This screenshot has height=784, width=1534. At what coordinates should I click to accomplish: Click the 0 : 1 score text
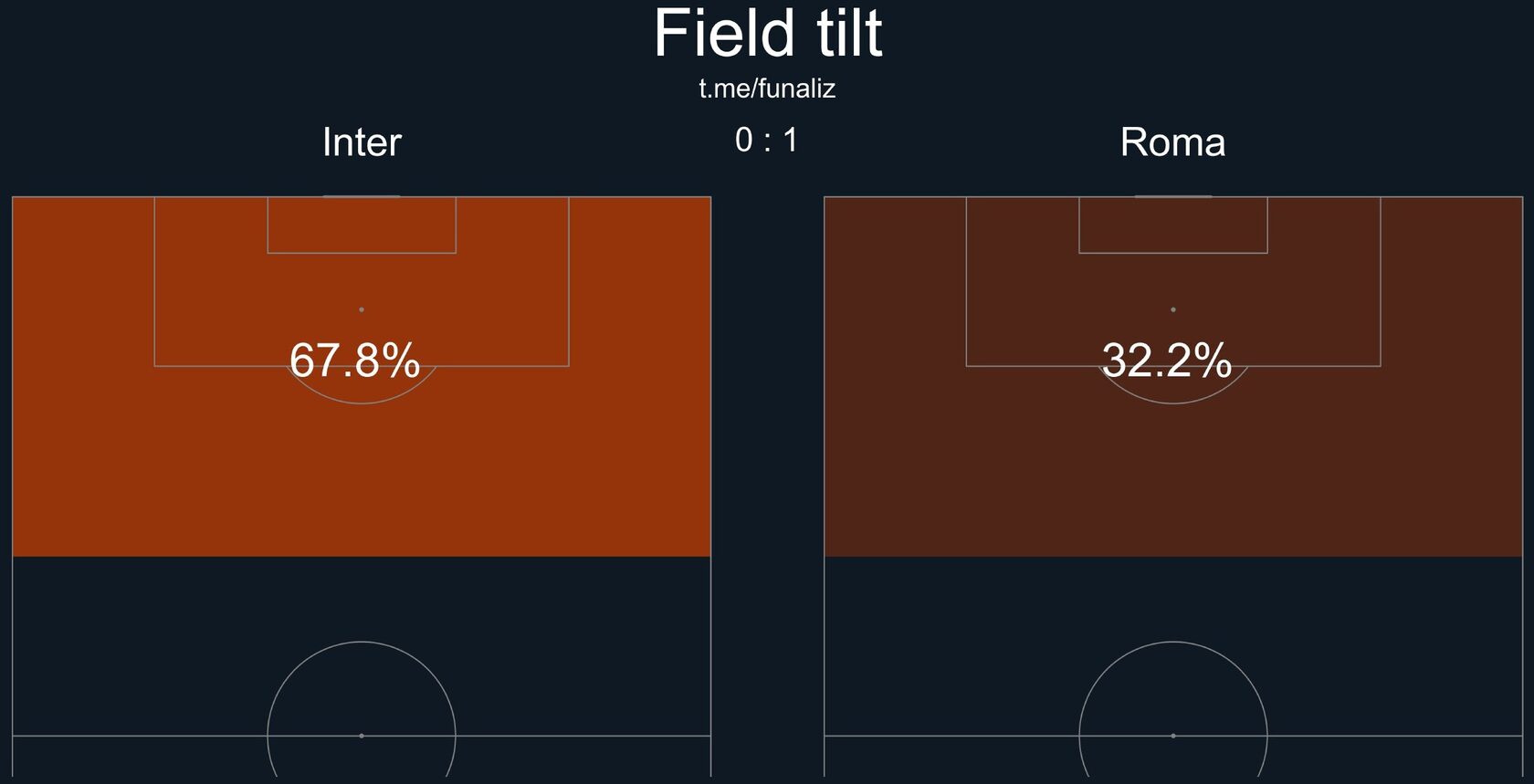767,140
